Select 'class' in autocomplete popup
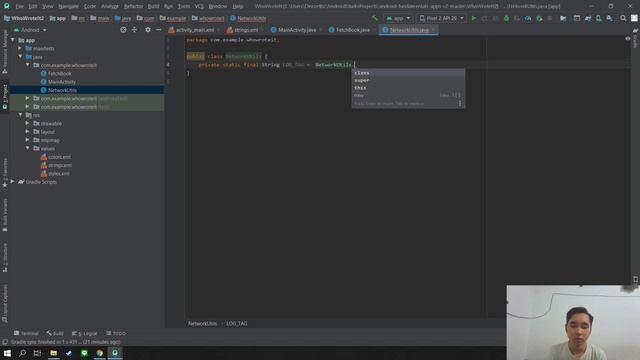 click(408, 73)
